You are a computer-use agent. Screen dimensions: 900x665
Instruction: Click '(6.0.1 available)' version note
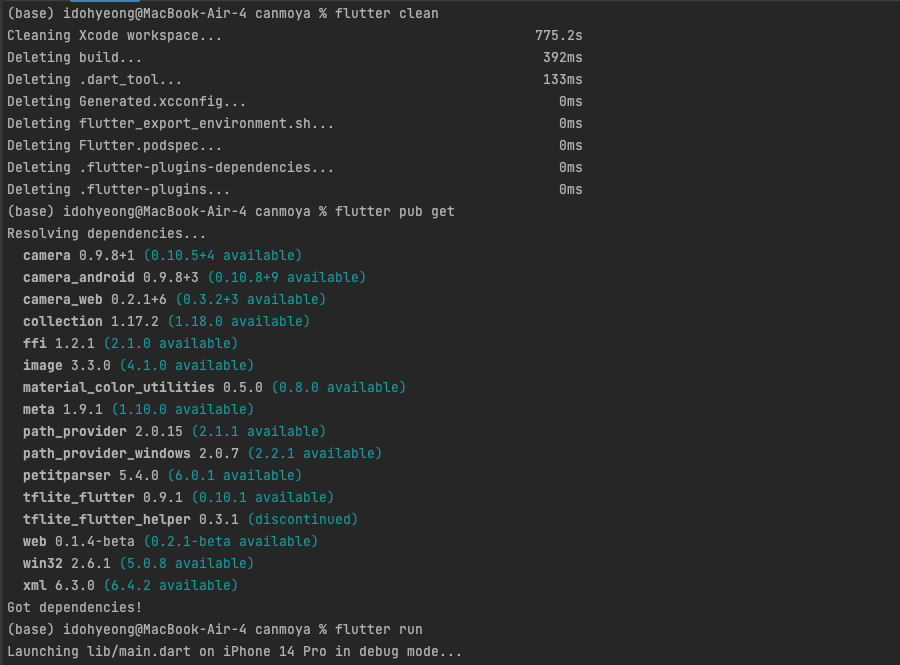tap(234, 475)
